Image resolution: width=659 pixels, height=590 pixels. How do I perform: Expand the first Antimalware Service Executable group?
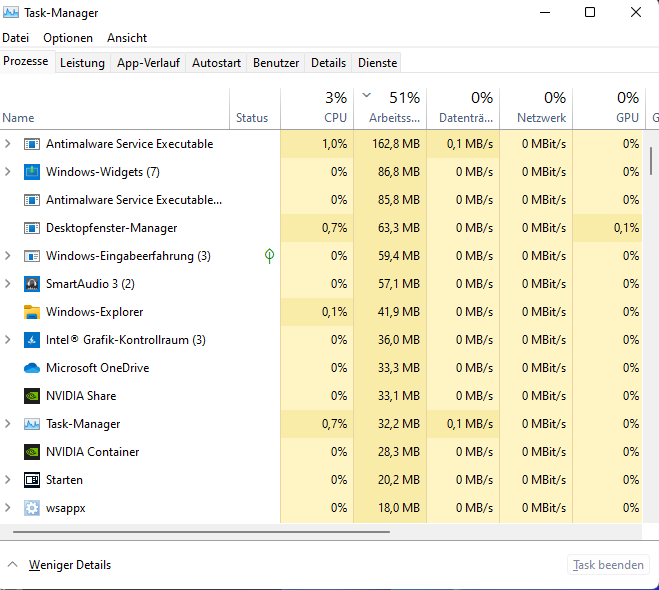point(8,144)
